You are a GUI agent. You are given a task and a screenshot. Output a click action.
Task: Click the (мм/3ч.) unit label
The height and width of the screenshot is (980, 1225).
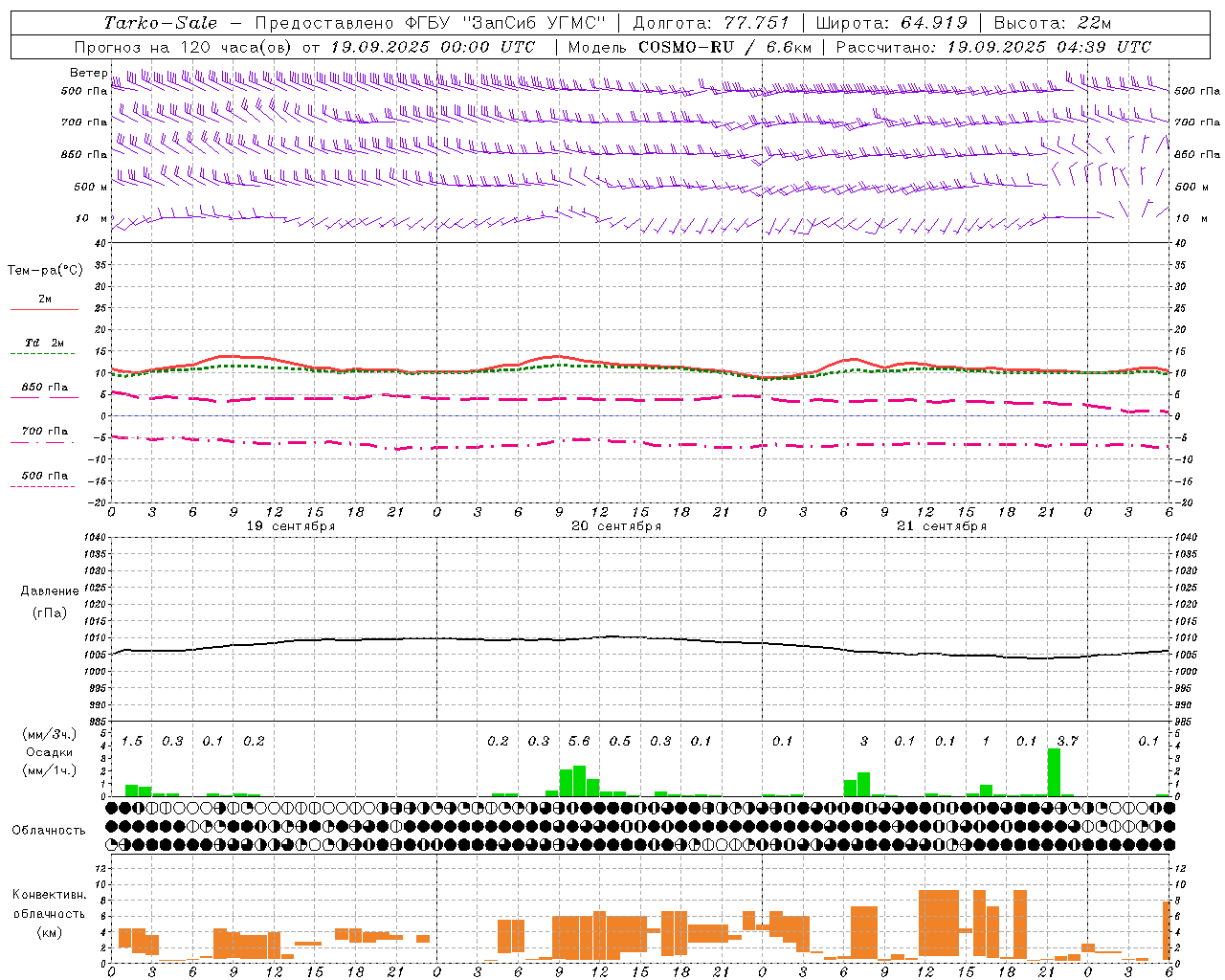tap(49, 734)
